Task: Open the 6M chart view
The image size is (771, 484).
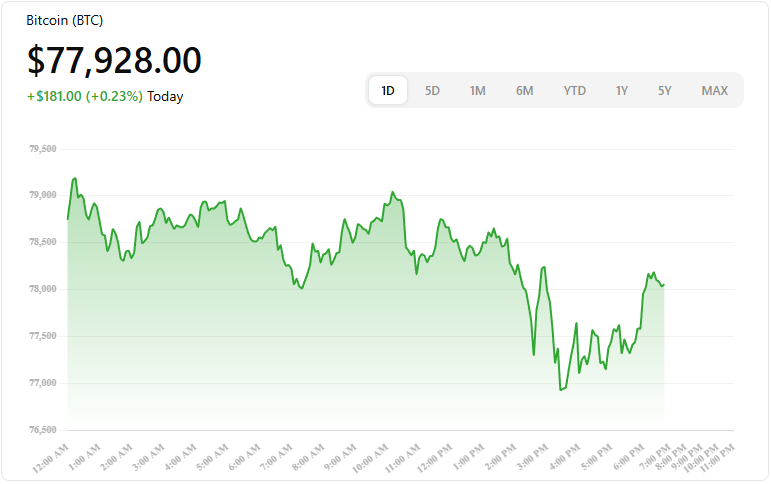Action: pos(525,91)
